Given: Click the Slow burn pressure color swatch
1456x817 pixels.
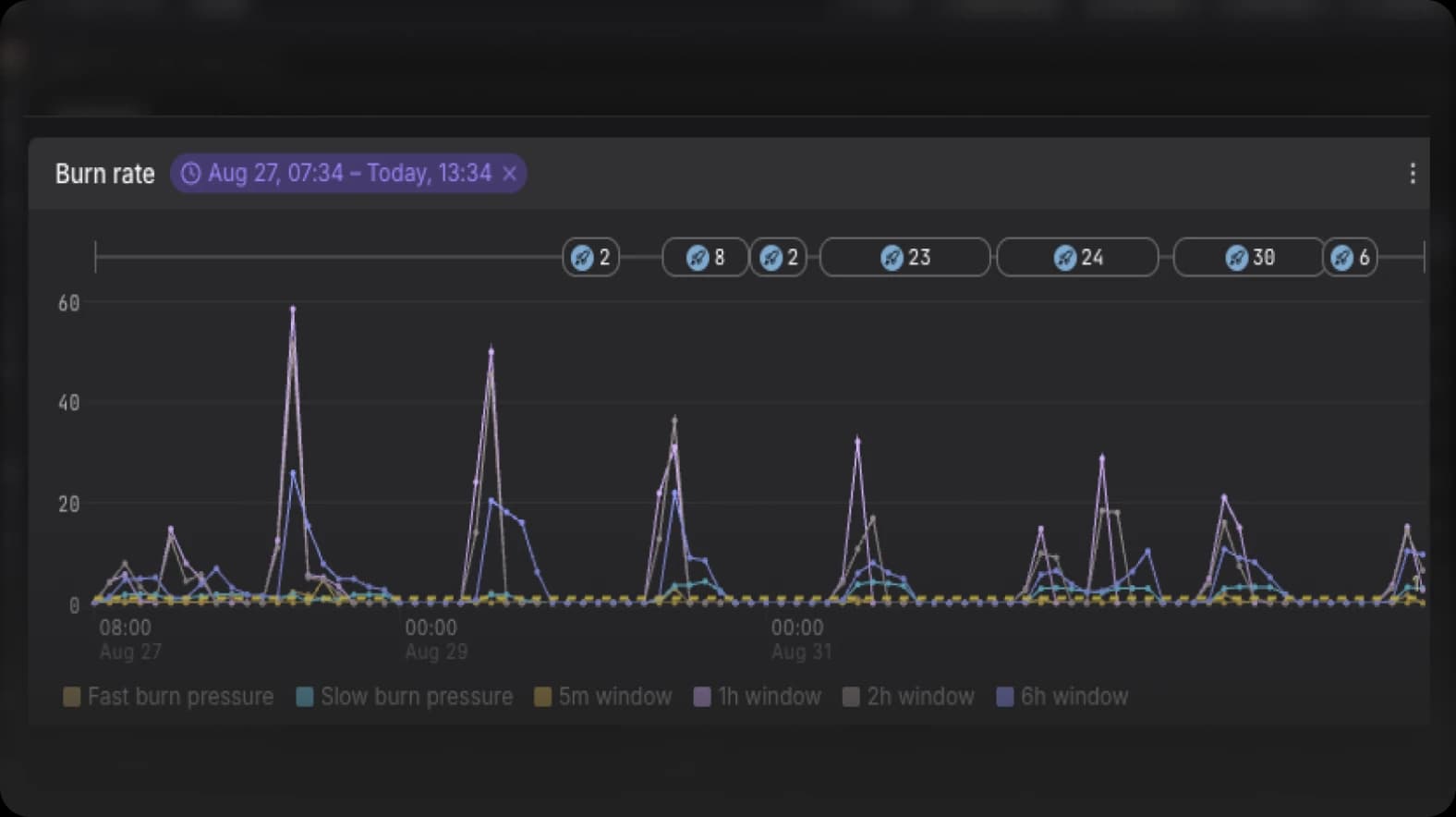Looking at the screenshot, I should pyautogui.click(x=305, y=697).
